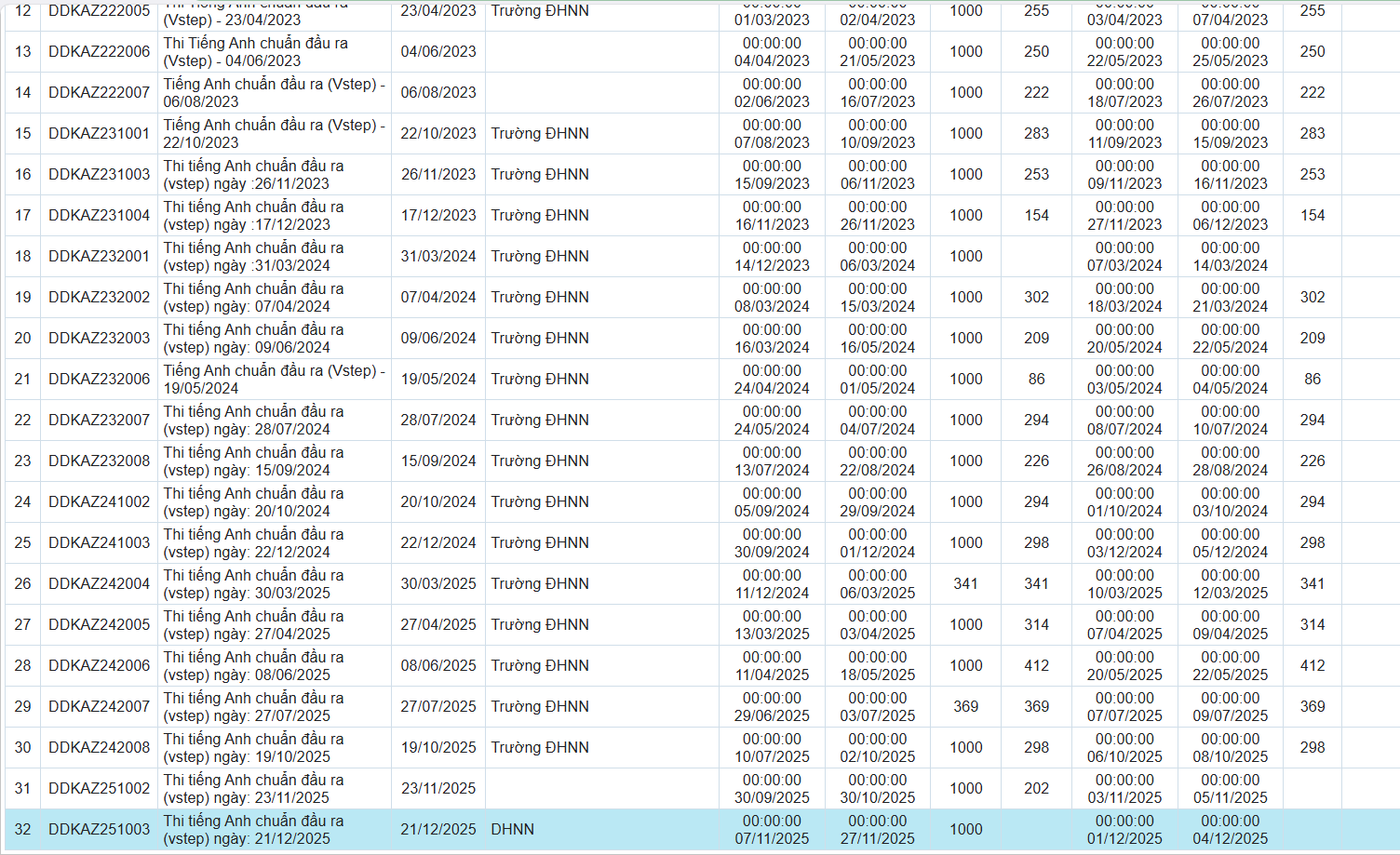Click row number 29 cell
1400x855 pixels.
[x=22, y=706]
